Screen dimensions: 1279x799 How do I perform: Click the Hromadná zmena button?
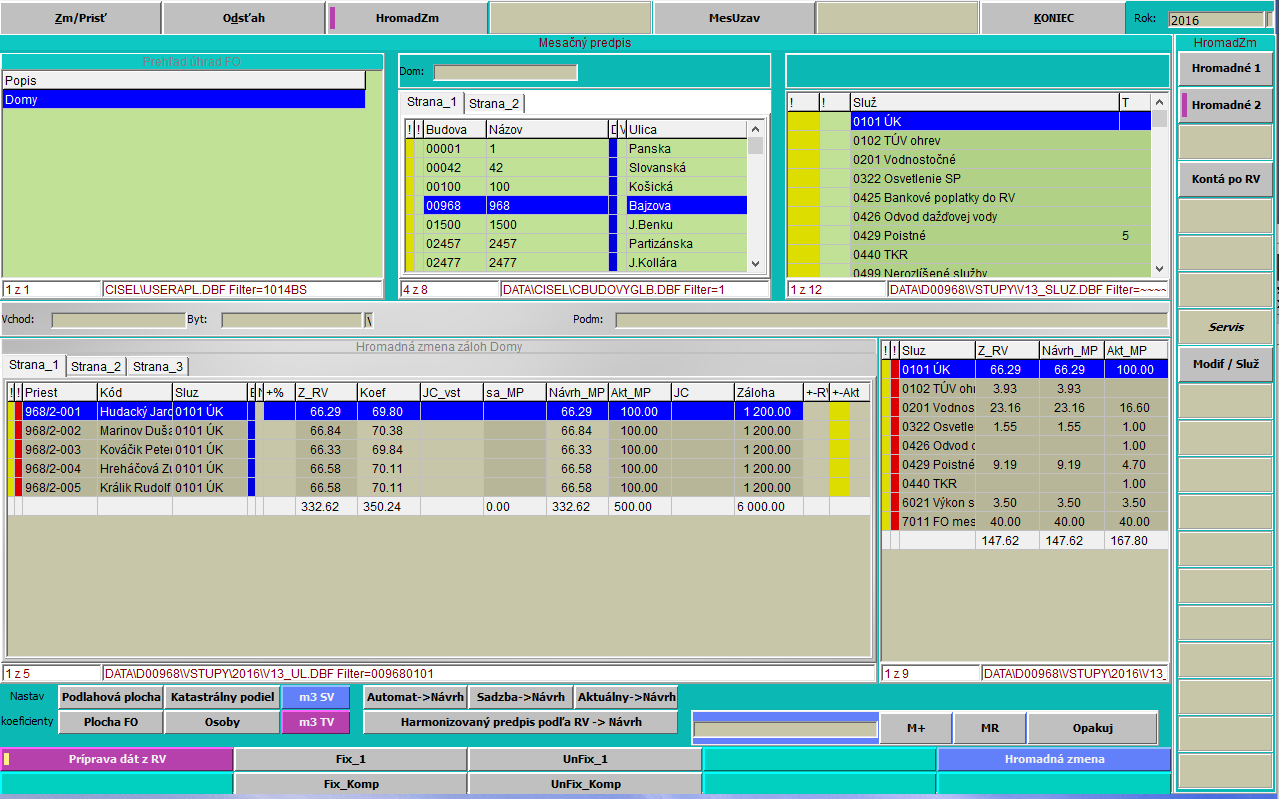(1054, 759)
